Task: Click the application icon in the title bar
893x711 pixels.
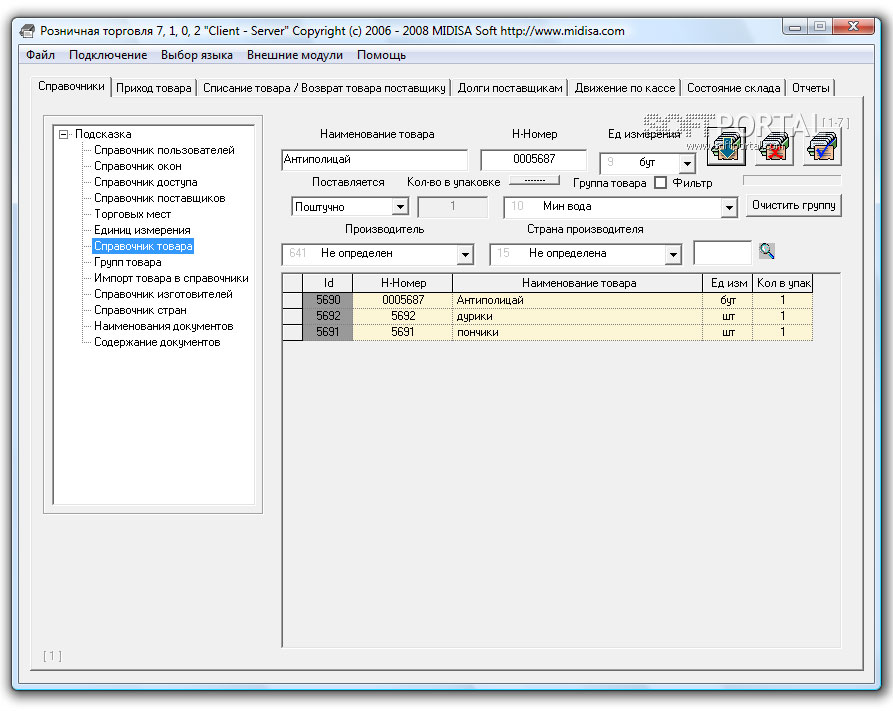Action: tap(27, 30)
